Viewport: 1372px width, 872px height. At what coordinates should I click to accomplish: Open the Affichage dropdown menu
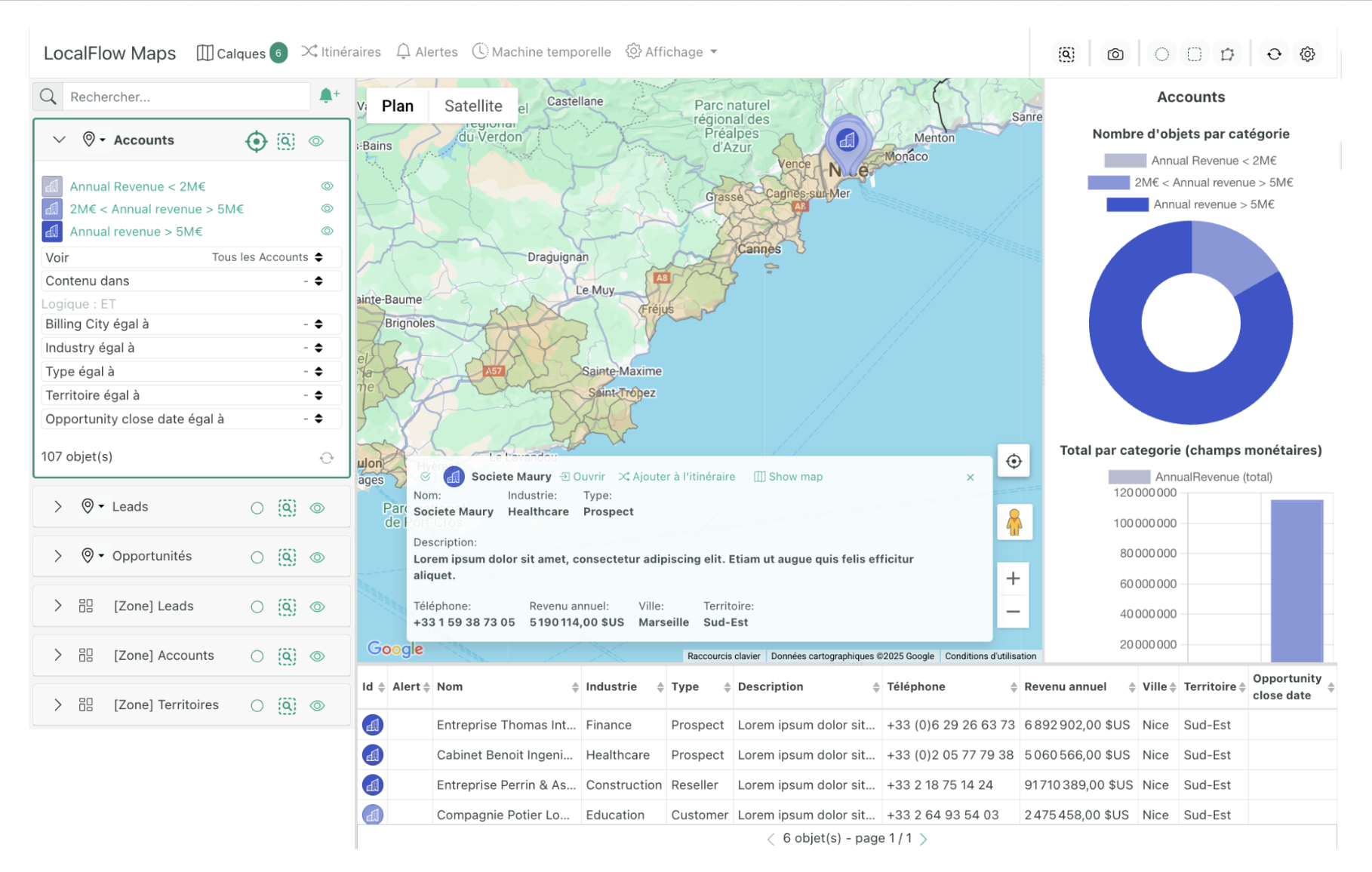pos(671,51)
